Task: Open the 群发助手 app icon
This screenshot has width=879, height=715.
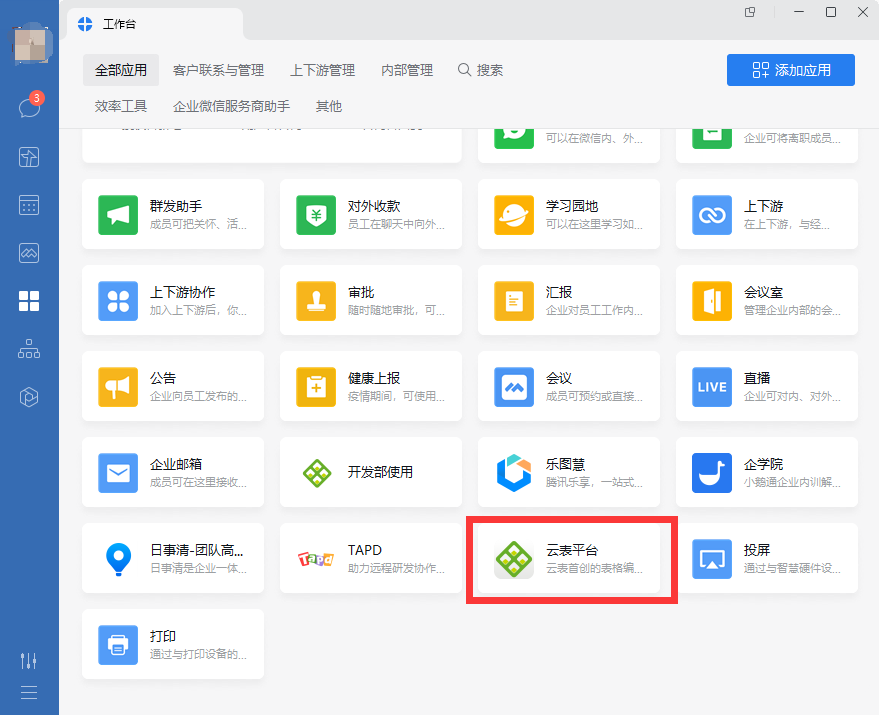Action: point(118,215)
